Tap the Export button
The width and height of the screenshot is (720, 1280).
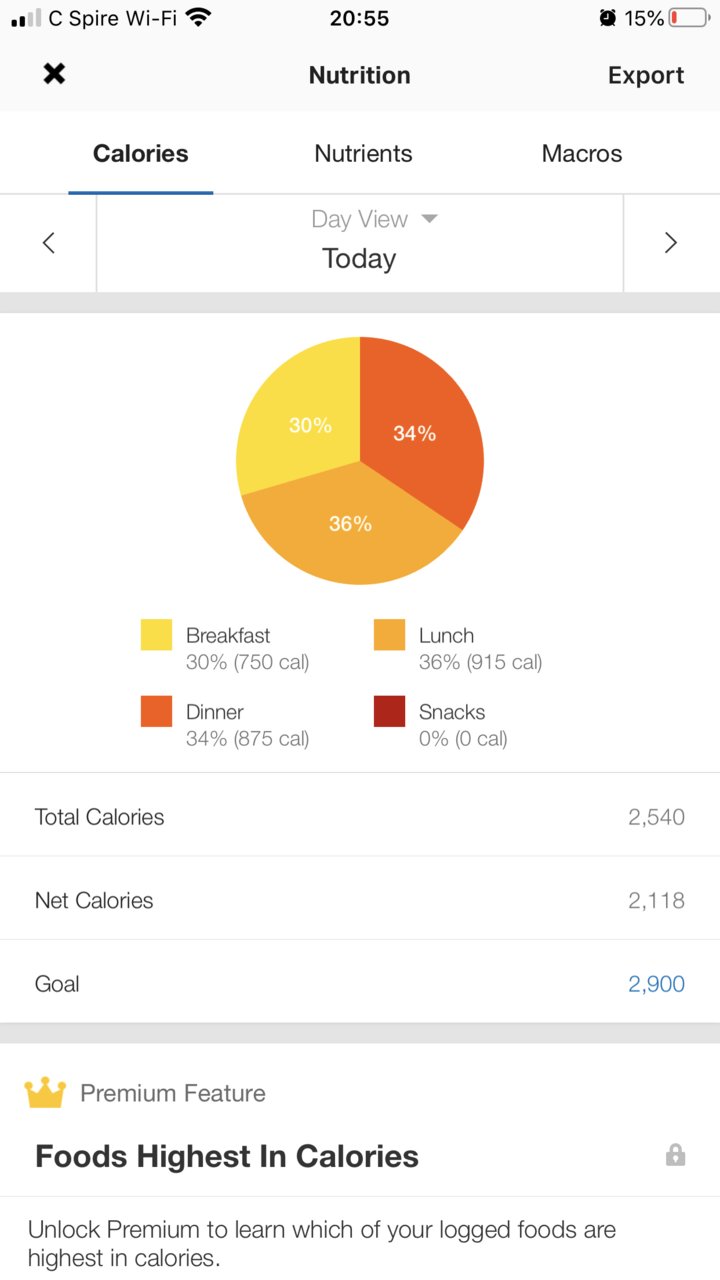click(646, 75)
